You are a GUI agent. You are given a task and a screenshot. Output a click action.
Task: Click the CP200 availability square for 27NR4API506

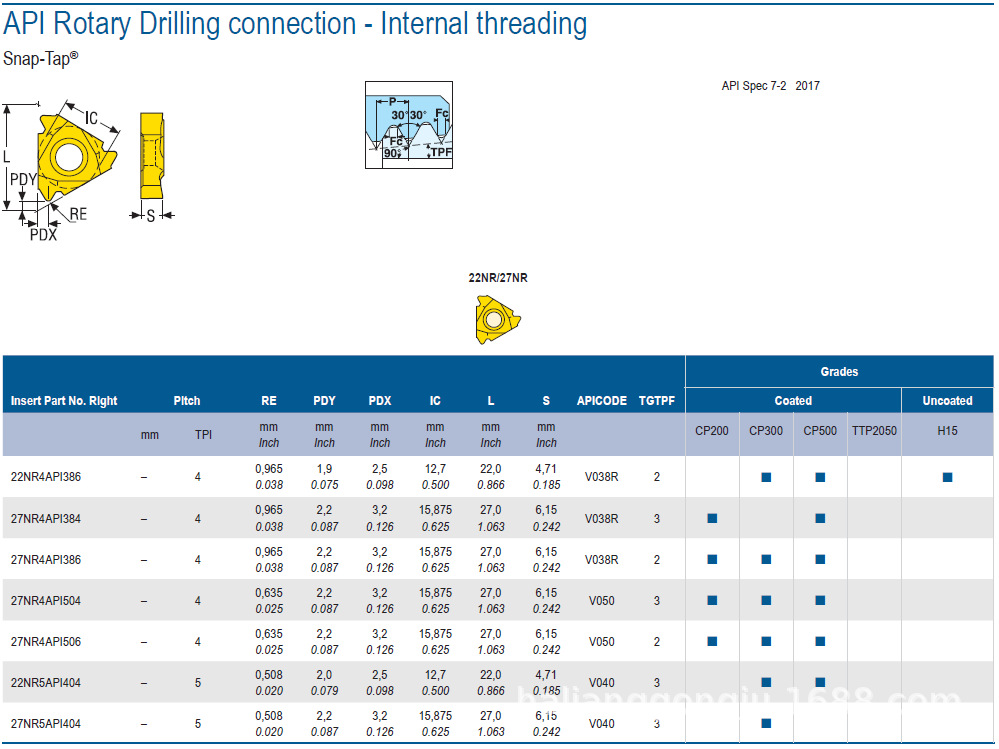712,641
